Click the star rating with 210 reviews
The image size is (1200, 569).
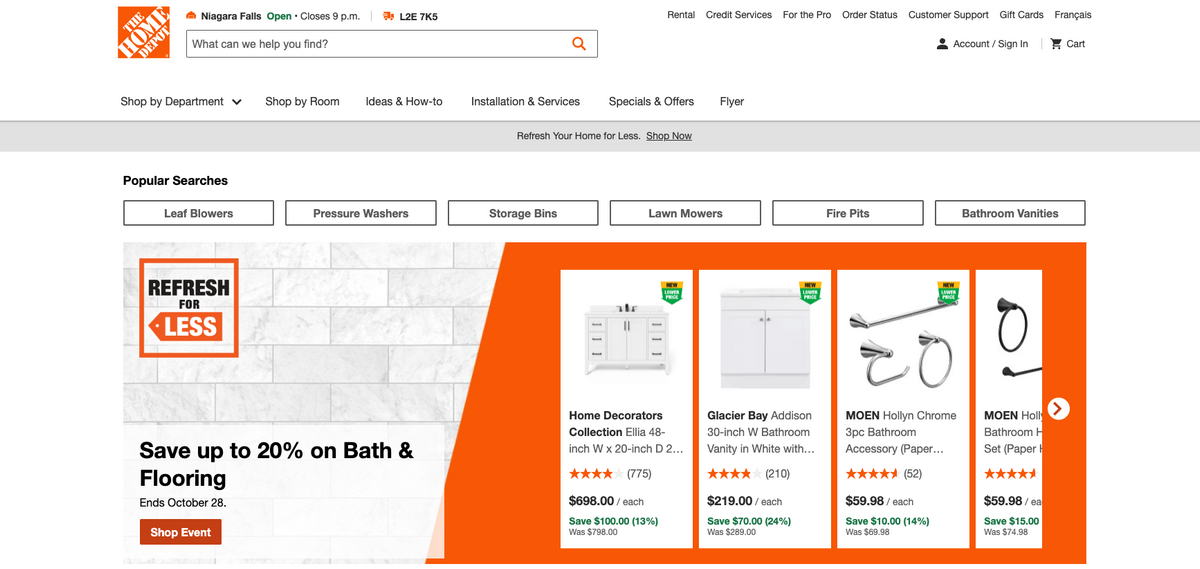734,474
